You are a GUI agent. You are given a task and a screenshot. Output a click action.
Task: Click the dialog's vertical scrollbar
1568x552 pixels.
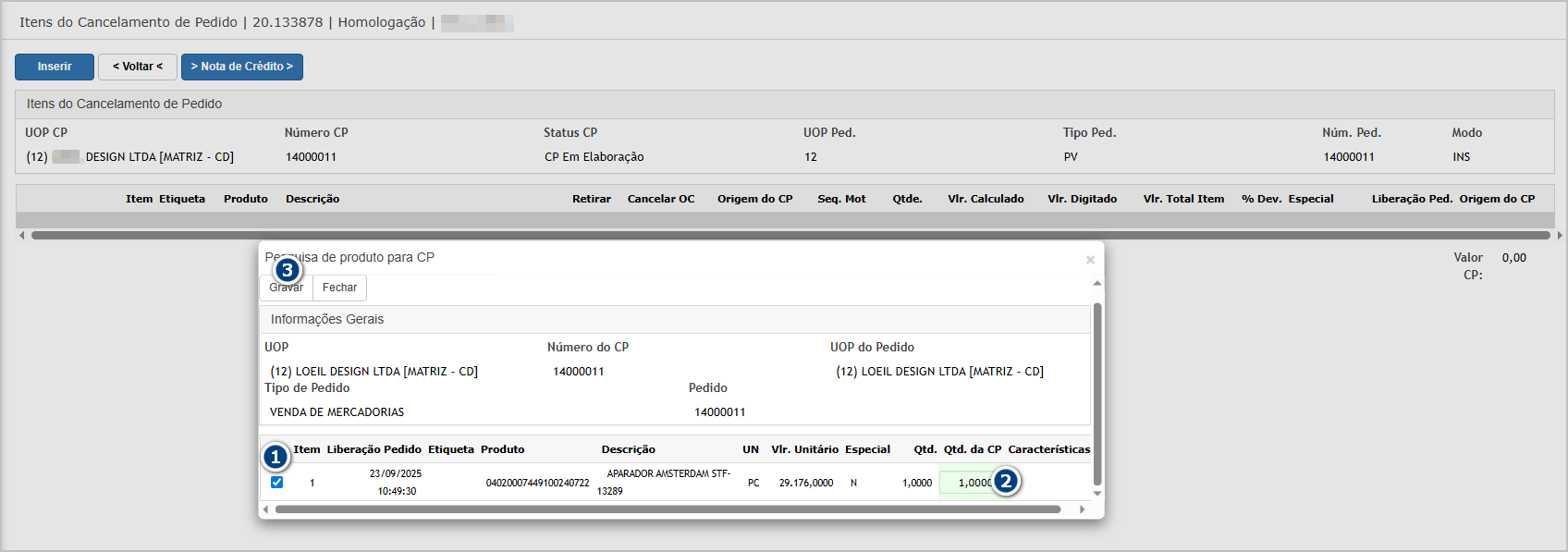[1097, 393]
